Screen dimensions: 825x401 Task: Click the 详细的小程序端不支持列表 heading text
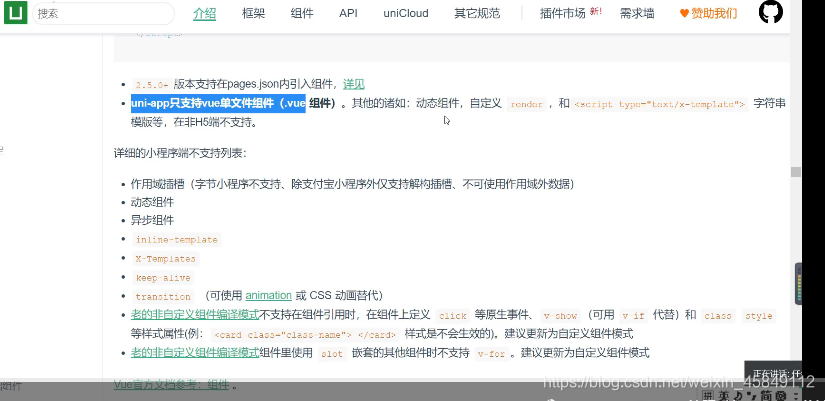(x=180, y=154)
